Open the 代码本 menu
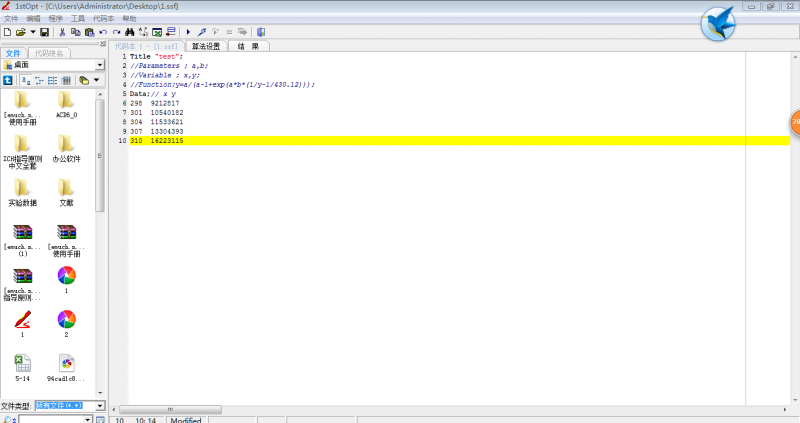Image resolution: width=800 pixels, height=423 pixels. click(x=104, y=18)
